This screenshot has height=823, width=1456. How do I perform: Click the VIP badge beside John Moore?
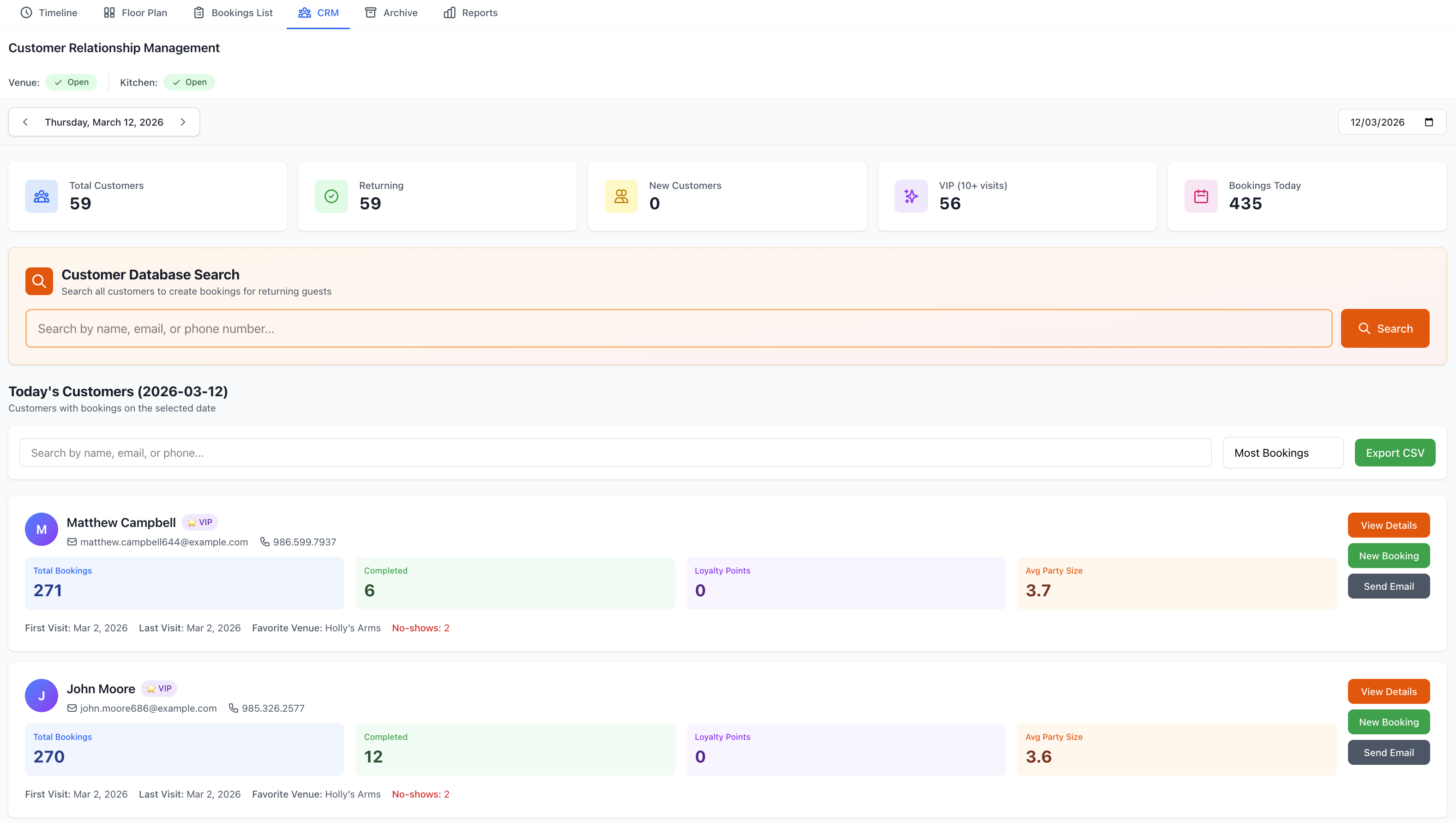click(159, 689)
